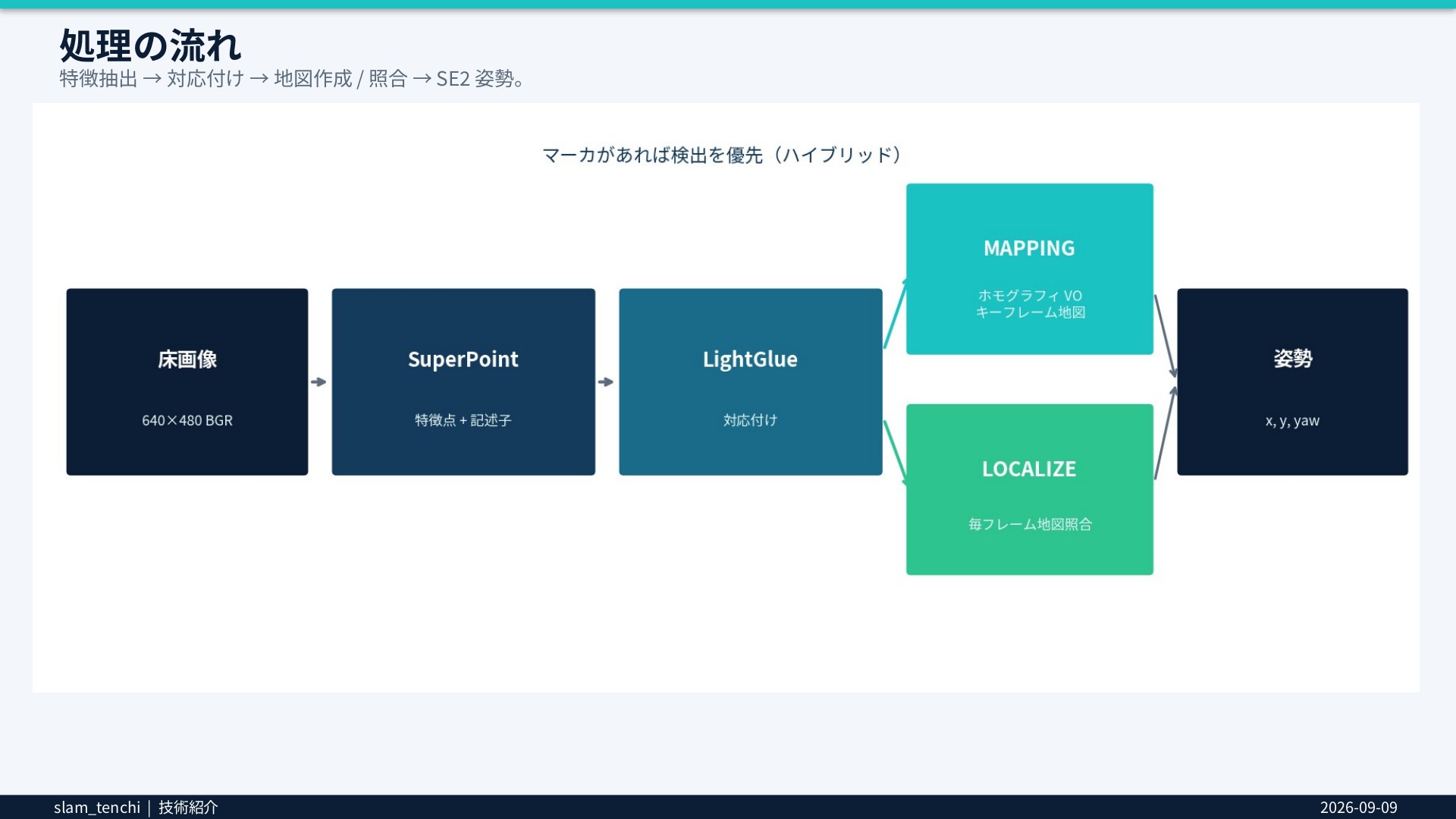This screenshot has width=1456, height=819.
Task: Click 対応付け text under LightGlue
Action: pos(750,420)
